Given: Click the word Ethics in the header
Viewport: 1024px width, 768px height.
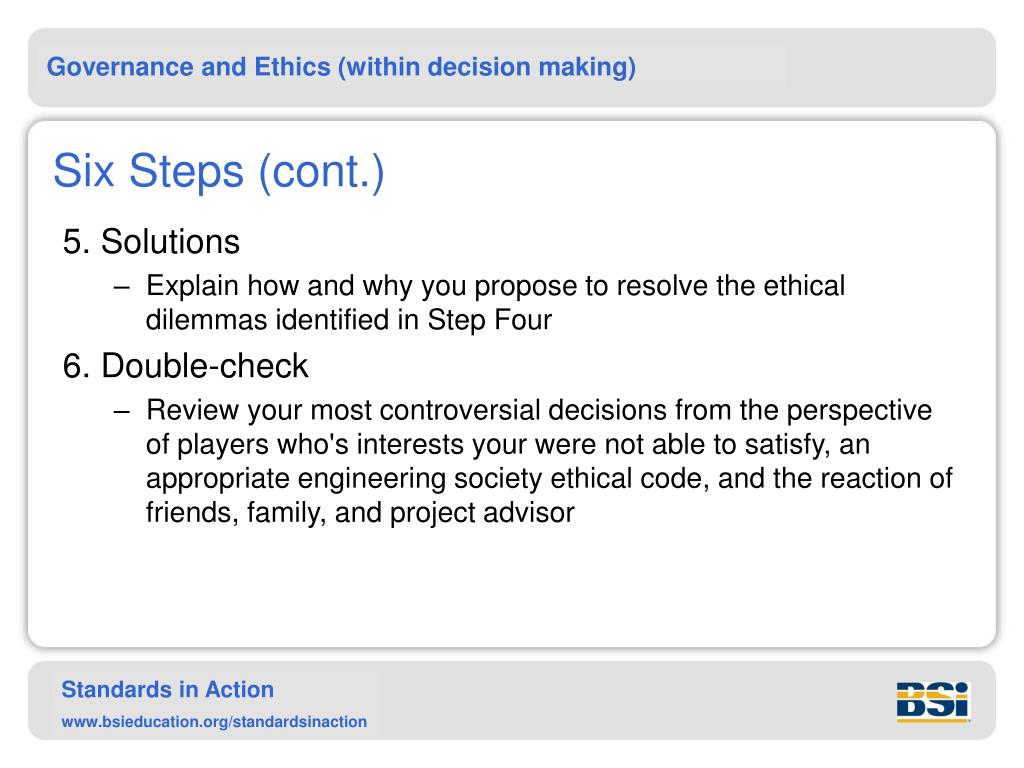Looking at the screenshot, I should (x=293, y=67).
